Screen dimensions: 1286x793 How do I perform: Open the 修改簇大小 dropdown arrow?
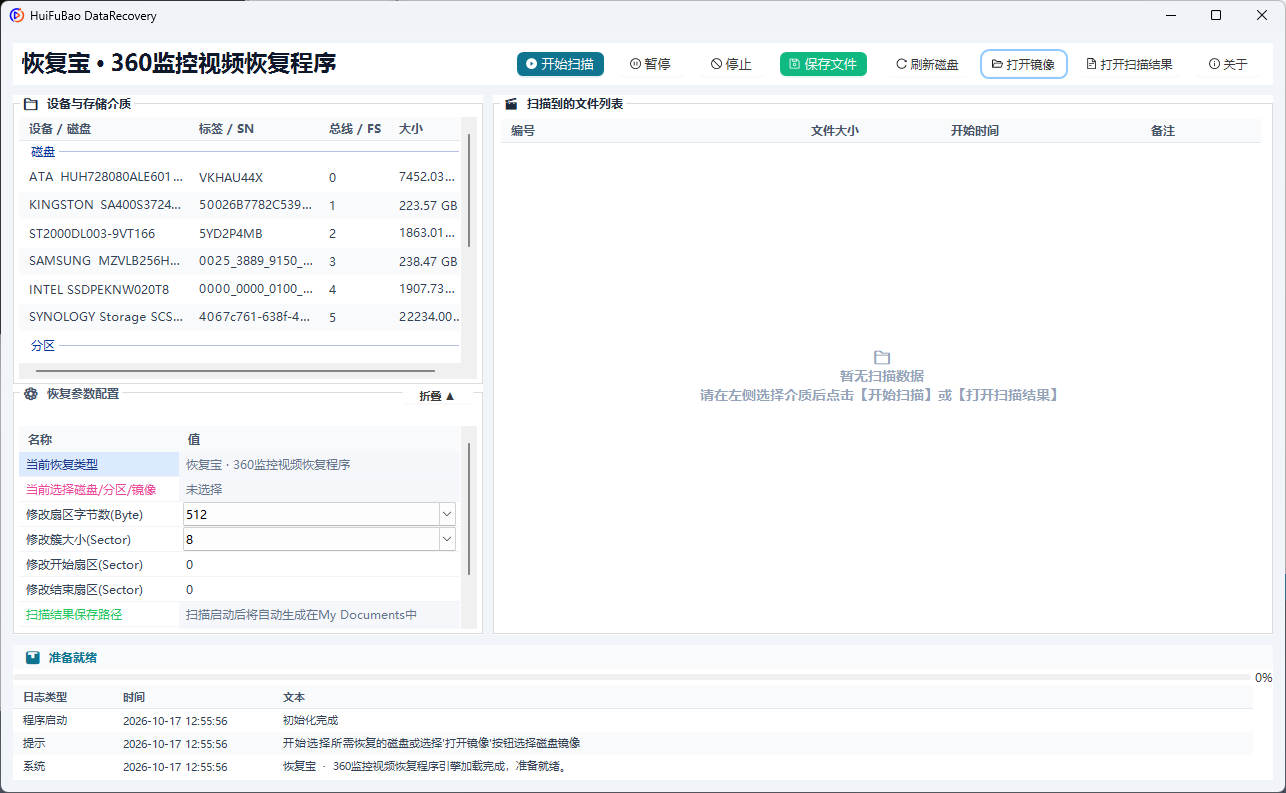447,539
